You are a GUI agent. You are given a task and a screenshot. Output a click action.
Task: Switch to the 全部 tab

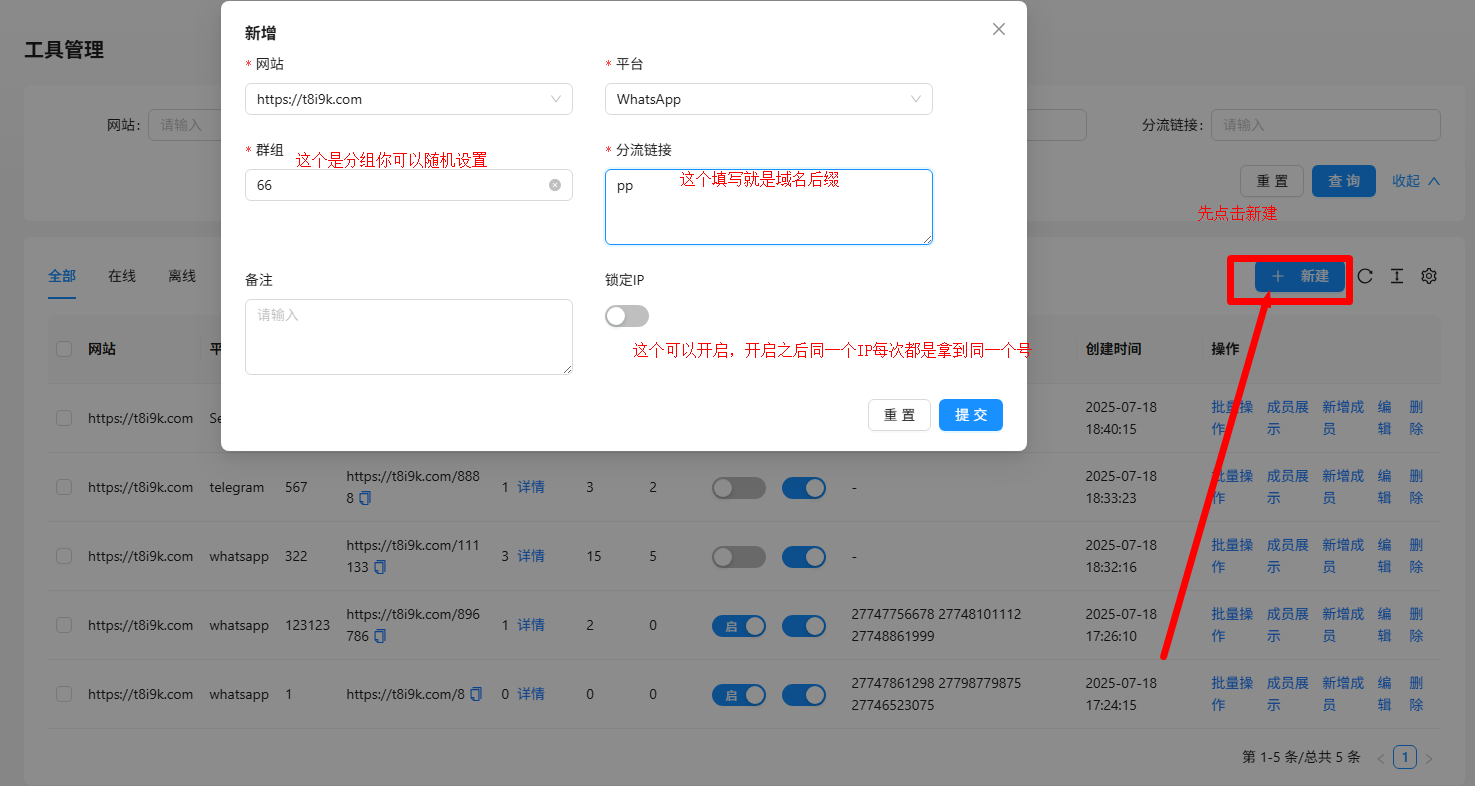coord(62,276)
